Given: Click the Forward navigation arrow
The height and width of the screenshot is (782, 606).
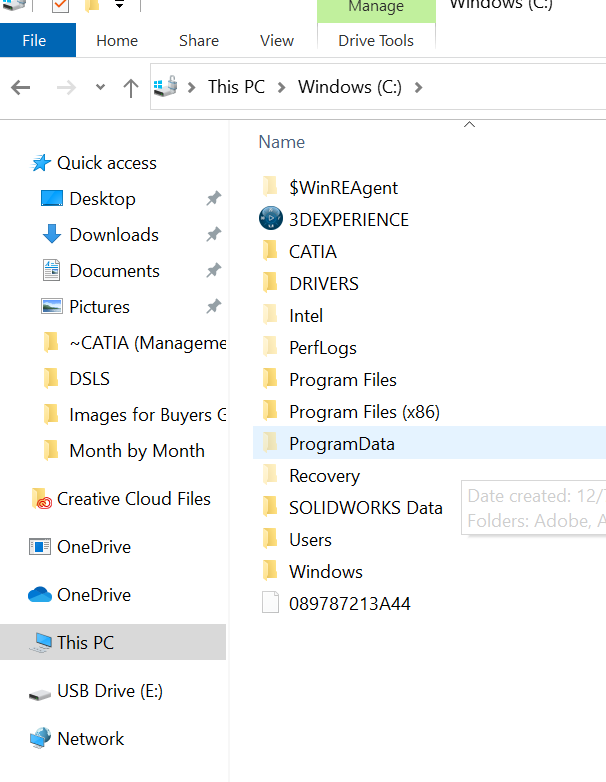Looking at the screenshot, I should tap(66, 88).
